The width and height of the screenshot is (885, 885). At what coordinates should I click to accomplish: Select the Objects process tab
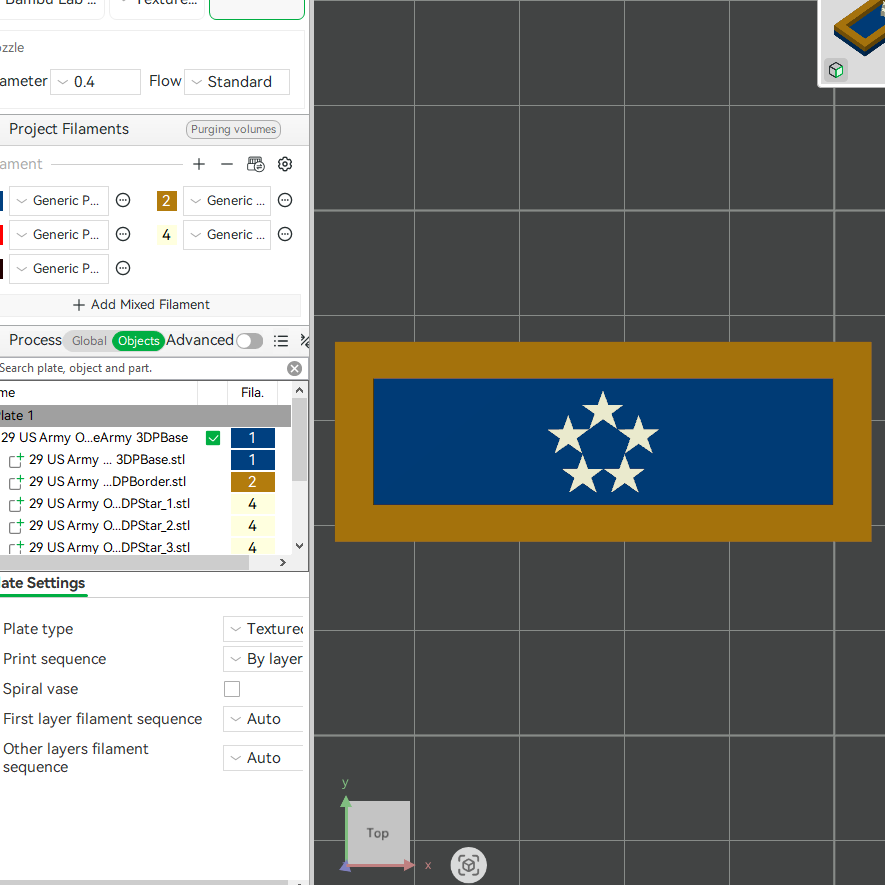tap(138, 341)
